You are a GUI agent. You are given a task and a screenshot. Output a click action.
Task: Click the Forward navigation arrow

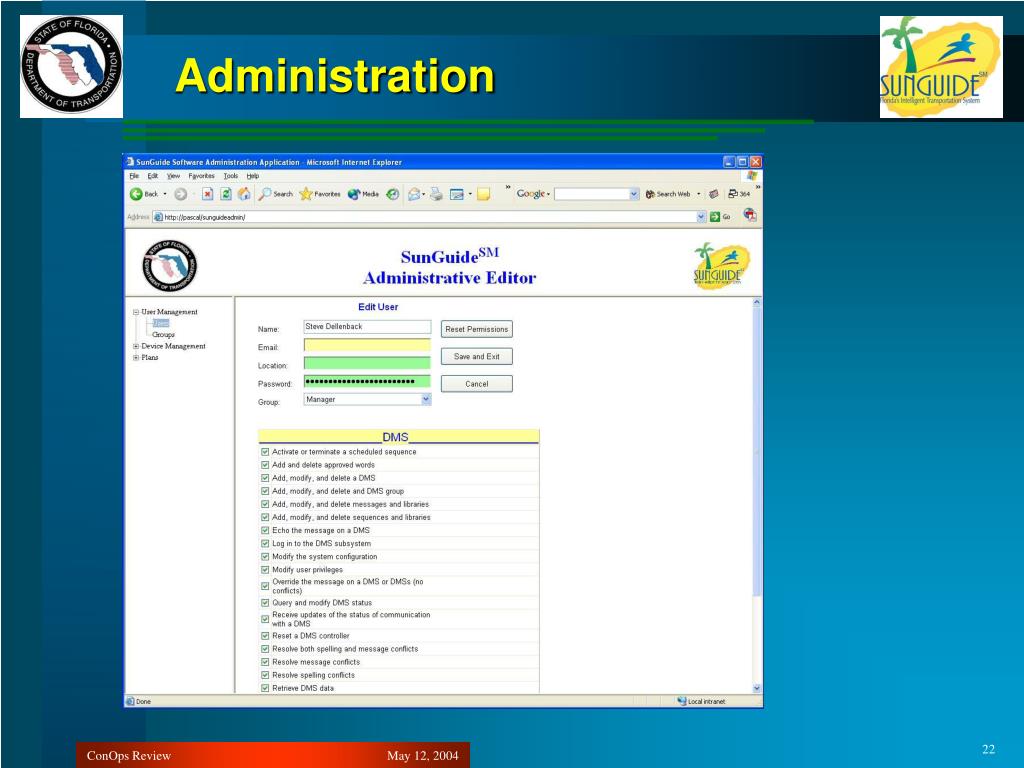(x=181, y=194)
